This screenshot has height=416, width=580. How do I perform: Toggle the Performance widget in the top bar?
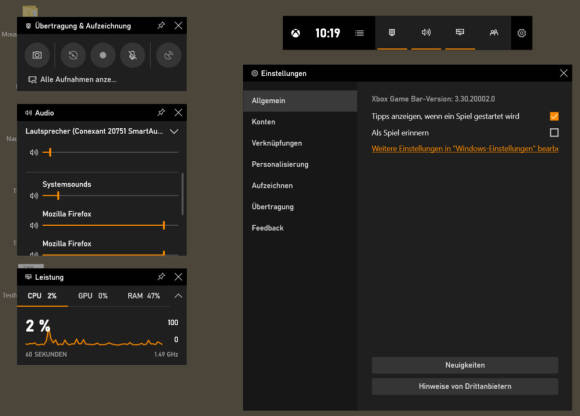pos(460,33)
